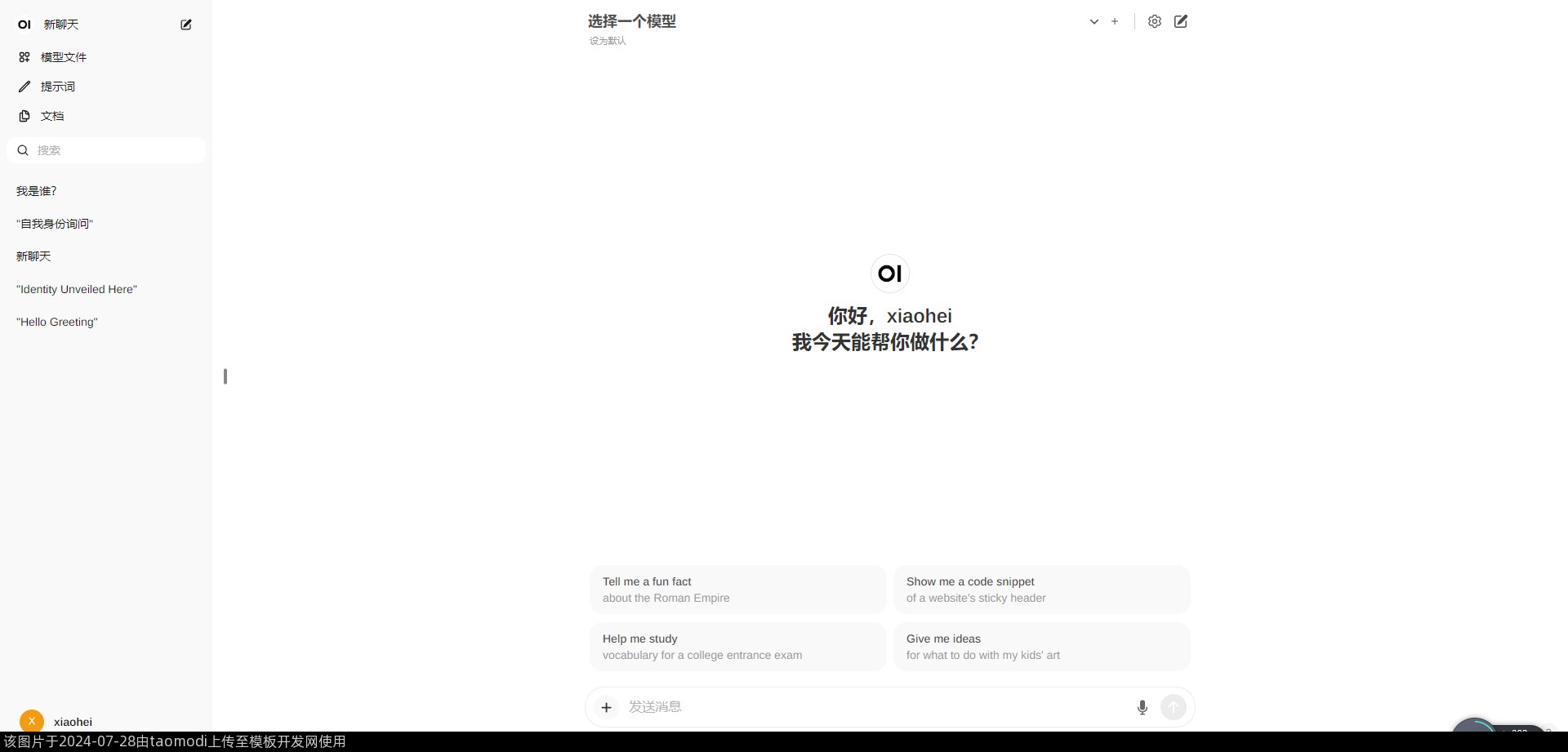
Task: Open the 文档 documents page
Action: [x=51, y=116]
